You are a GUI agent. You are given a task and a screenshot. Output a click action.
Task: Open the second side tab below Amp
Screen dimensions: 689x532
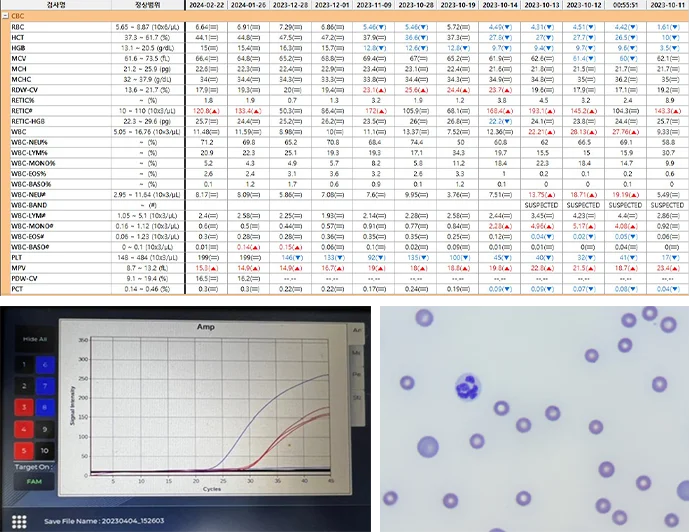coord(355,352)
